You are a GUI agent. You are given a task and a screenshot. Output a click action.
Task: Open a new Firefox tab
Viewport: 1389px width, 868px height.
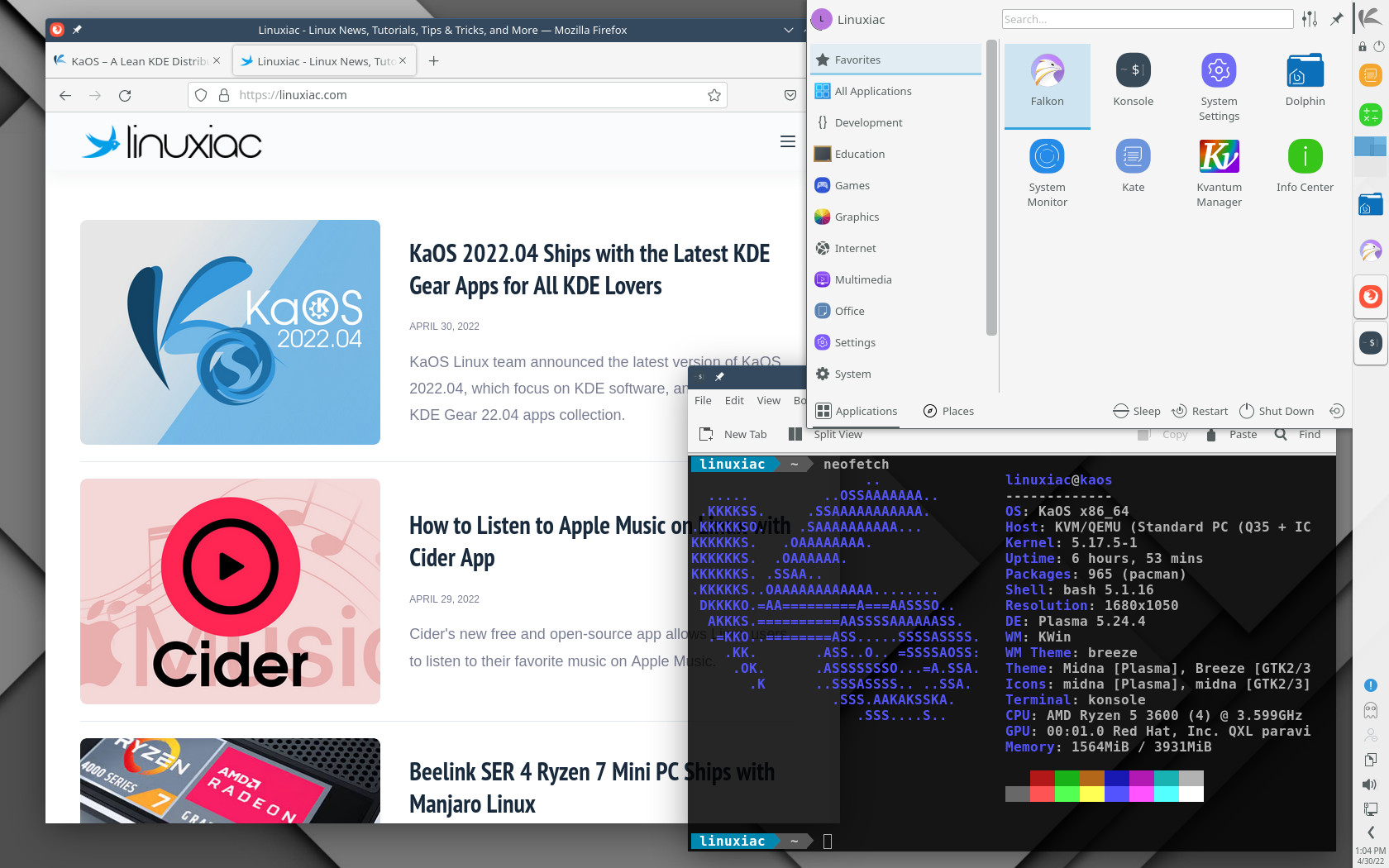pos(433,60)
